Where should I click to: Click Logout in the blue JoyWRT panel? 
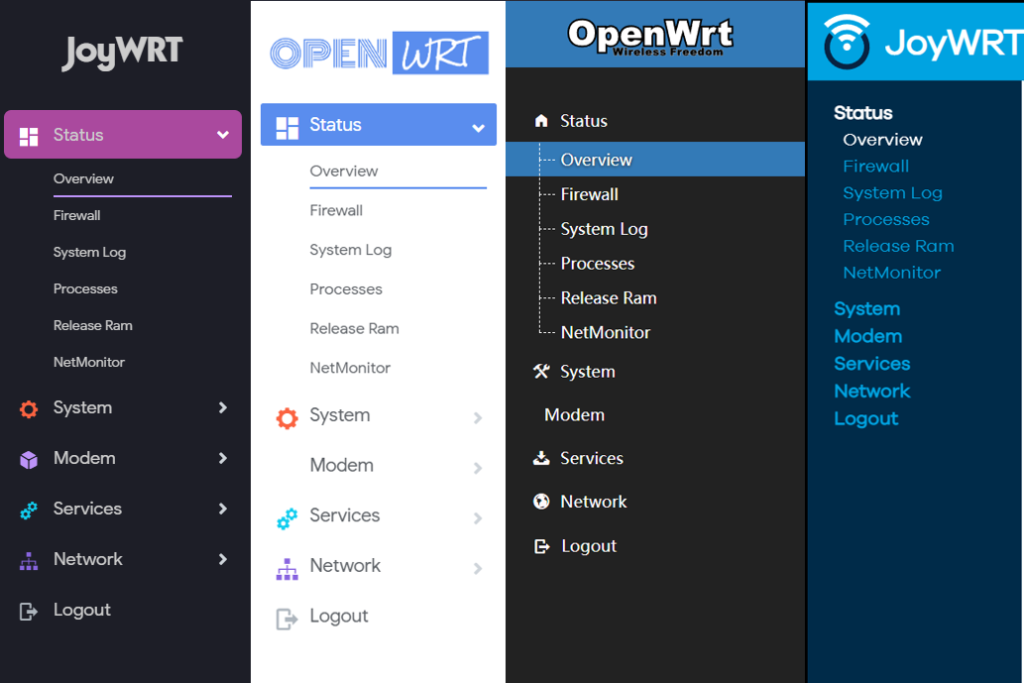866,418
